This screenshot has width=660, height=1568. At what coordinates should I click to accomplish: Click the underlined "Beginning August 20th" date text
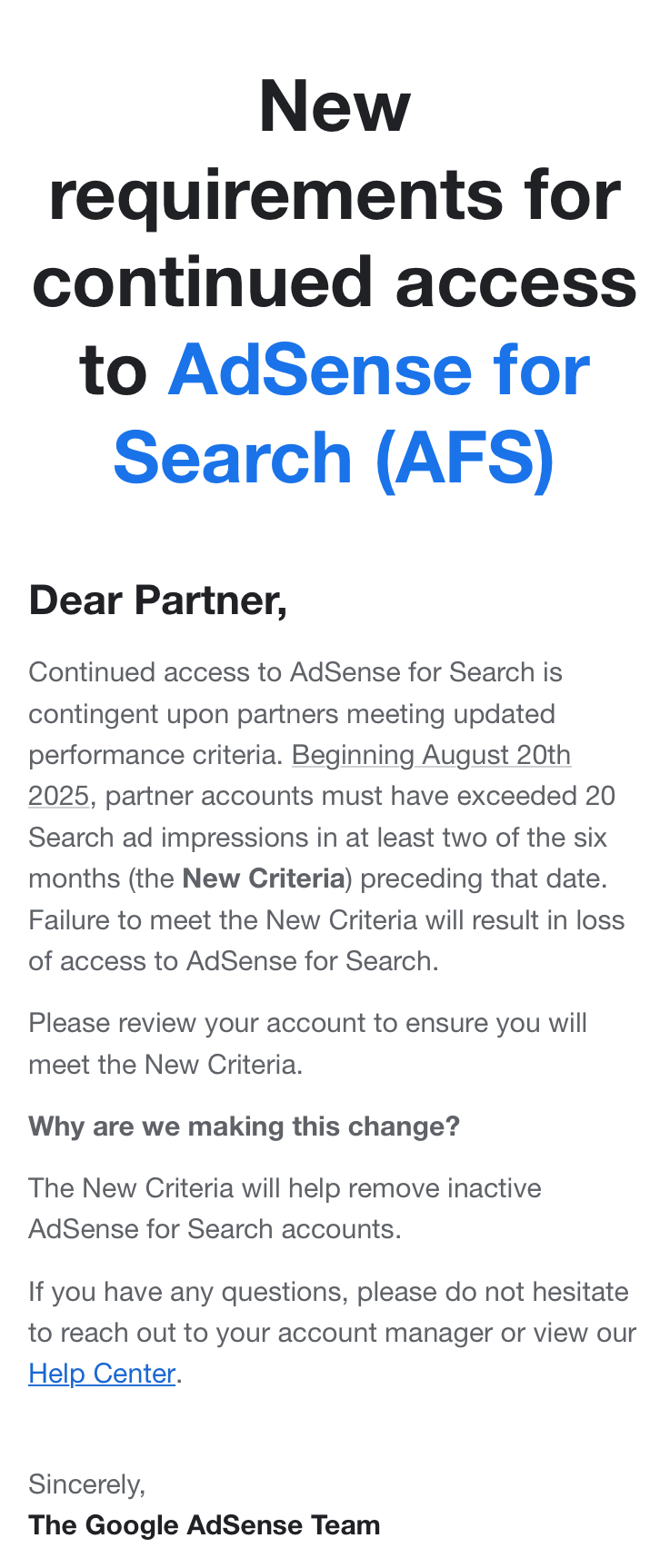coord(431,755)
